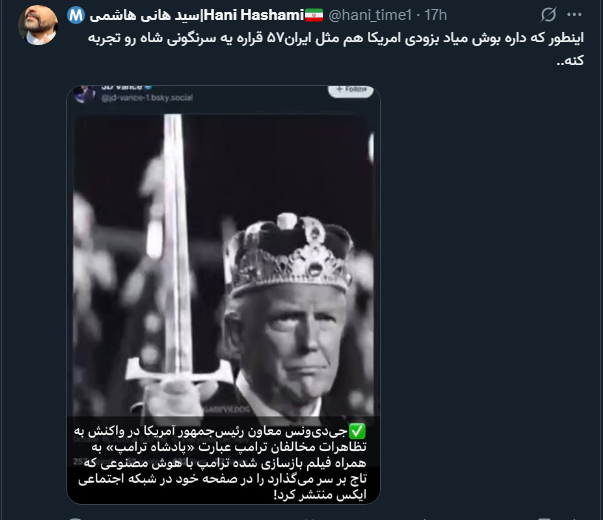Image resolution: width=603 pixels, height=520 pixels.
Task: Click the jeweled crown in the image
Action: [x=289, y=253]
